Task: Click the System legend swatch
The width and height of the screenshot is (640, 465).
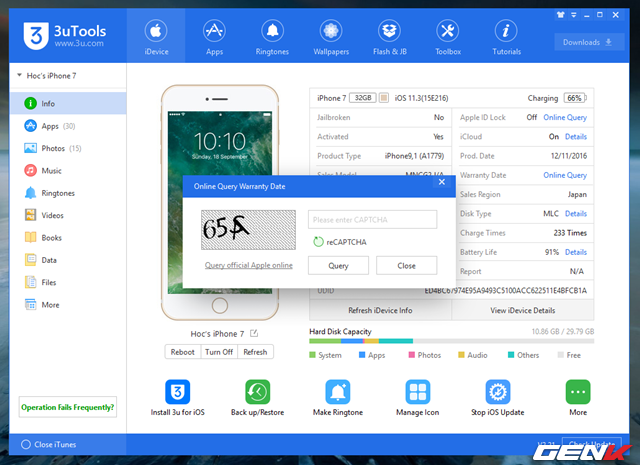Action: pyautogui.click(x=313, y=355)
